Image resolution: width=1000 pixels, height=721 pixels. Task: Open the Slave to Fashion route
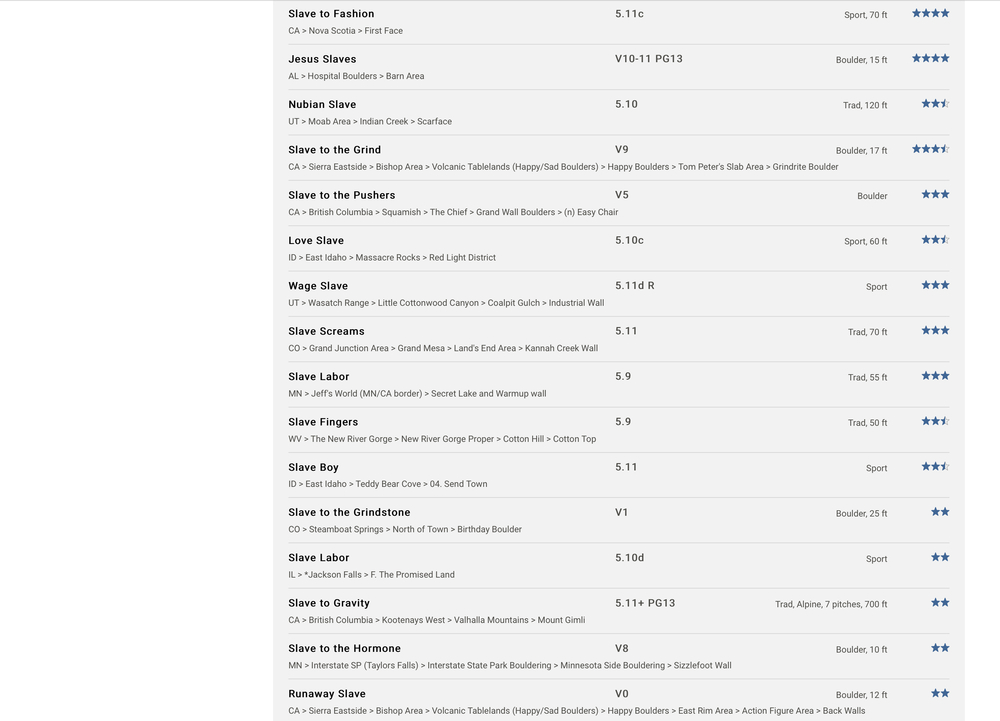pyautogui.click(x=331, y=14)
